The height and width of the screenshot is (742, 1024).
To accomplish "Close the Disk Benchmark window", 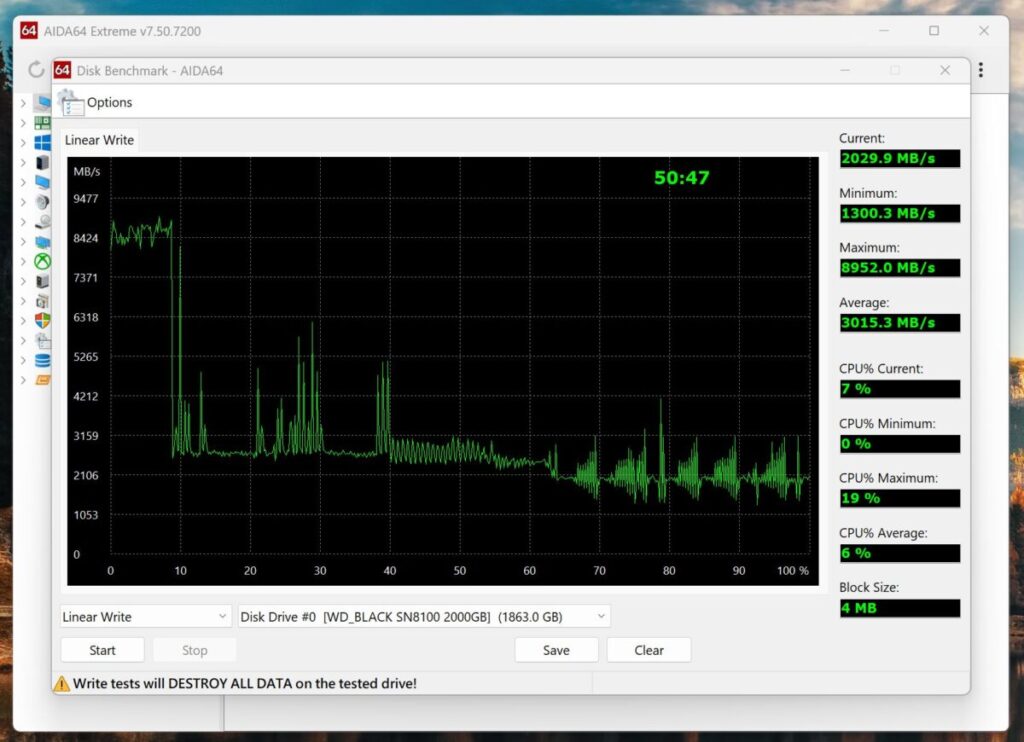I will pyautogui.click(x=945, y=70).
